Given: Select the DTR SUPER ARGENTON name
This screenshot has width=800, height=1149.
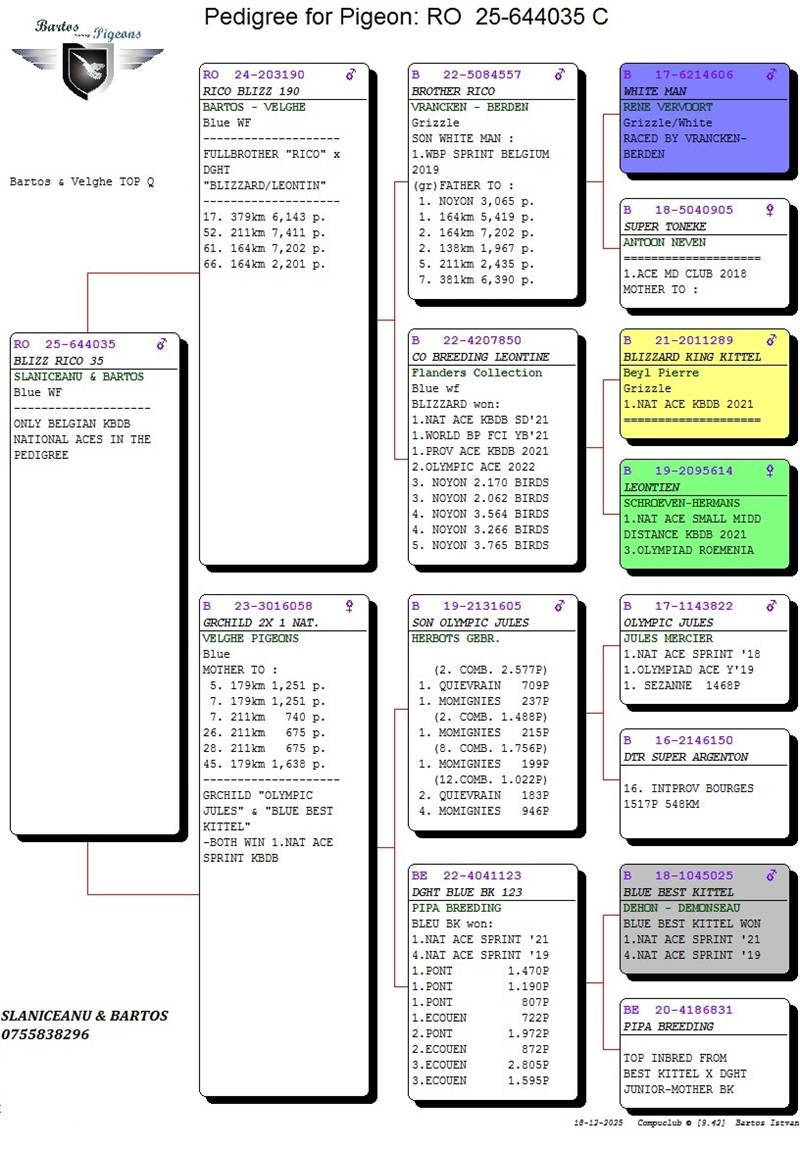Looking at the screenshot, I should [685, 757].
